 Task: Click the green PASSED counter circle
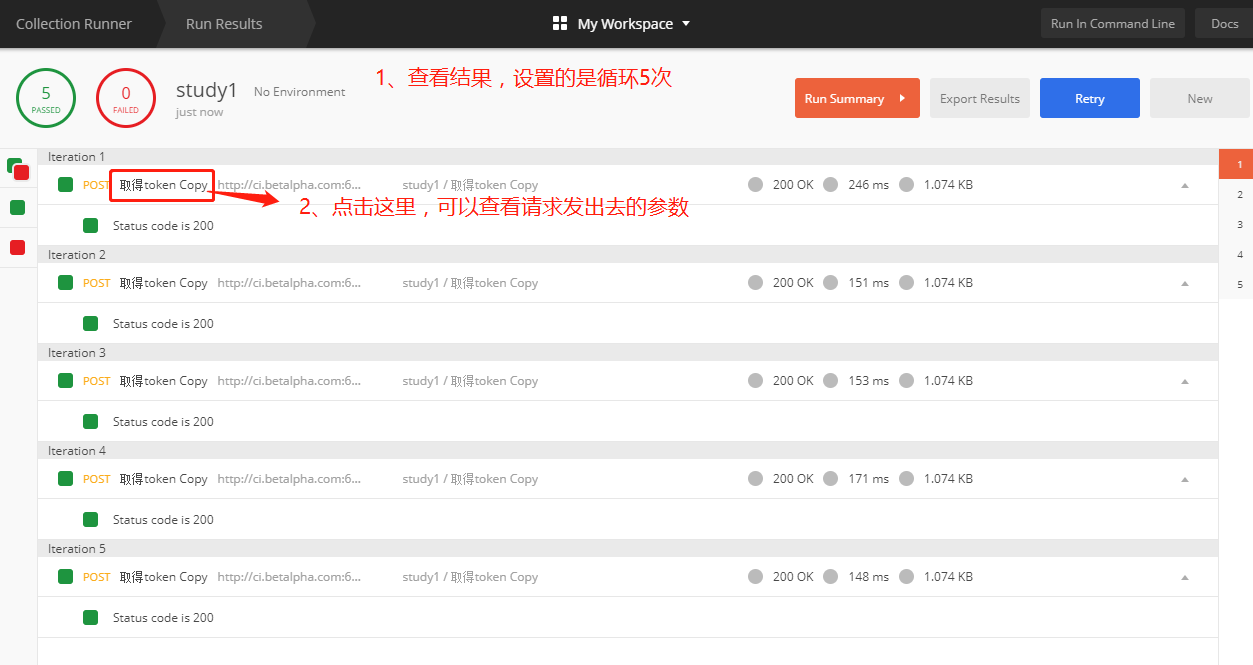45,98
